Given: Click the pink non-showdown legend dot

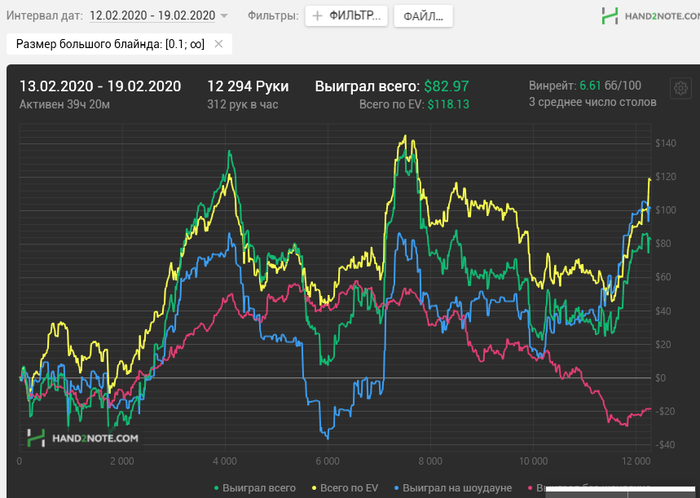Looking at the screenshot, I should click(530, 488).
